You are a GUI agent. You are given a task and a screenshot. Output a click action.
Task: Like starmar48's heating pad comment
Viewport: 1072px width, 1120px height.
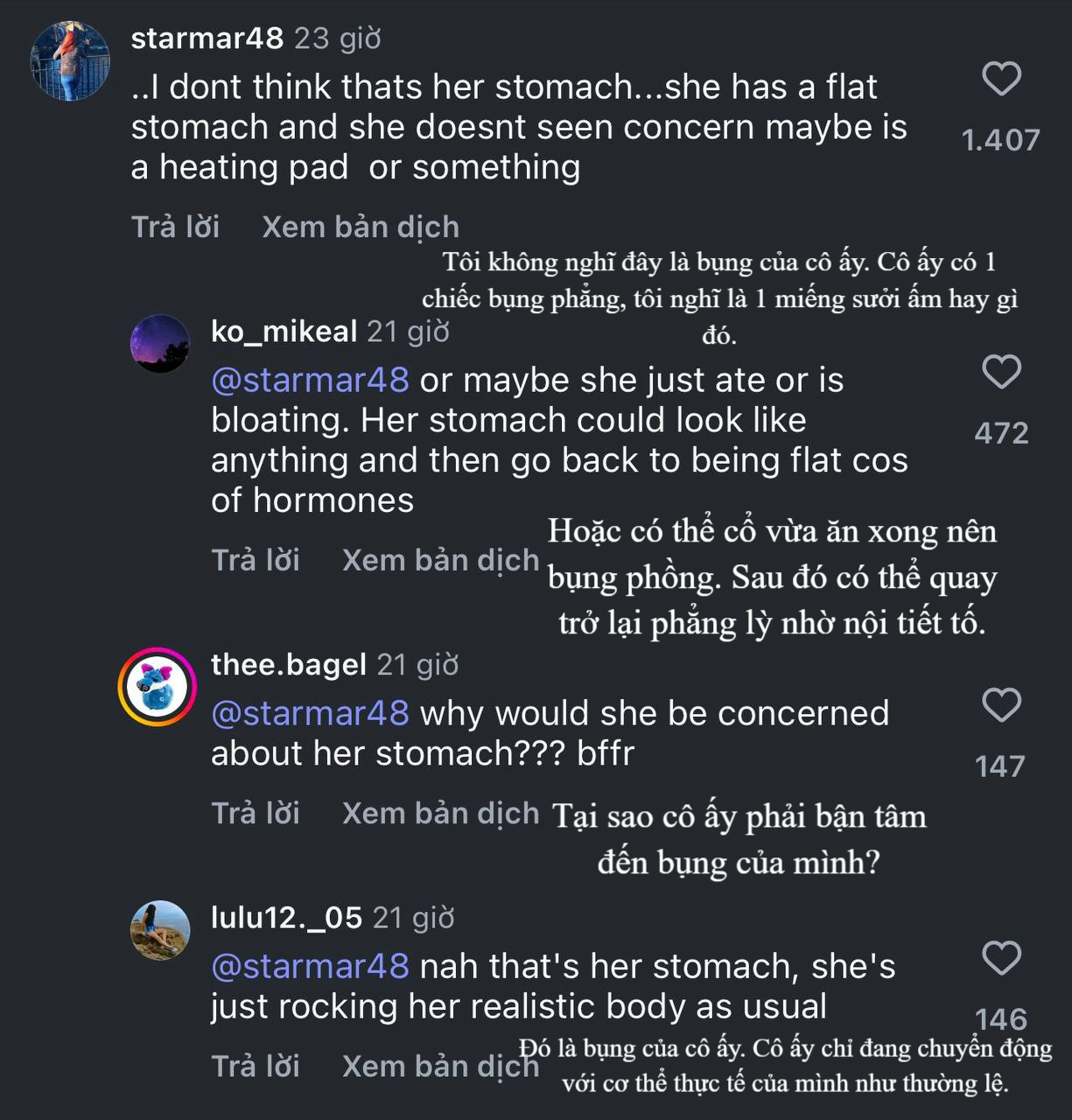pos(1001,80)
